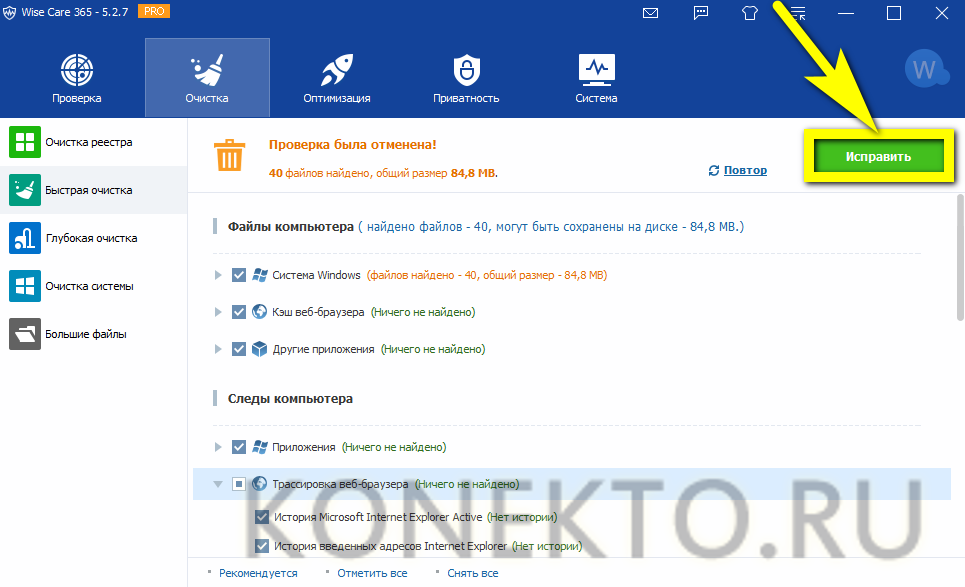
Task: Uncheck История введенных адресов Internet Explorer
Action: click(x=262, y=546)
